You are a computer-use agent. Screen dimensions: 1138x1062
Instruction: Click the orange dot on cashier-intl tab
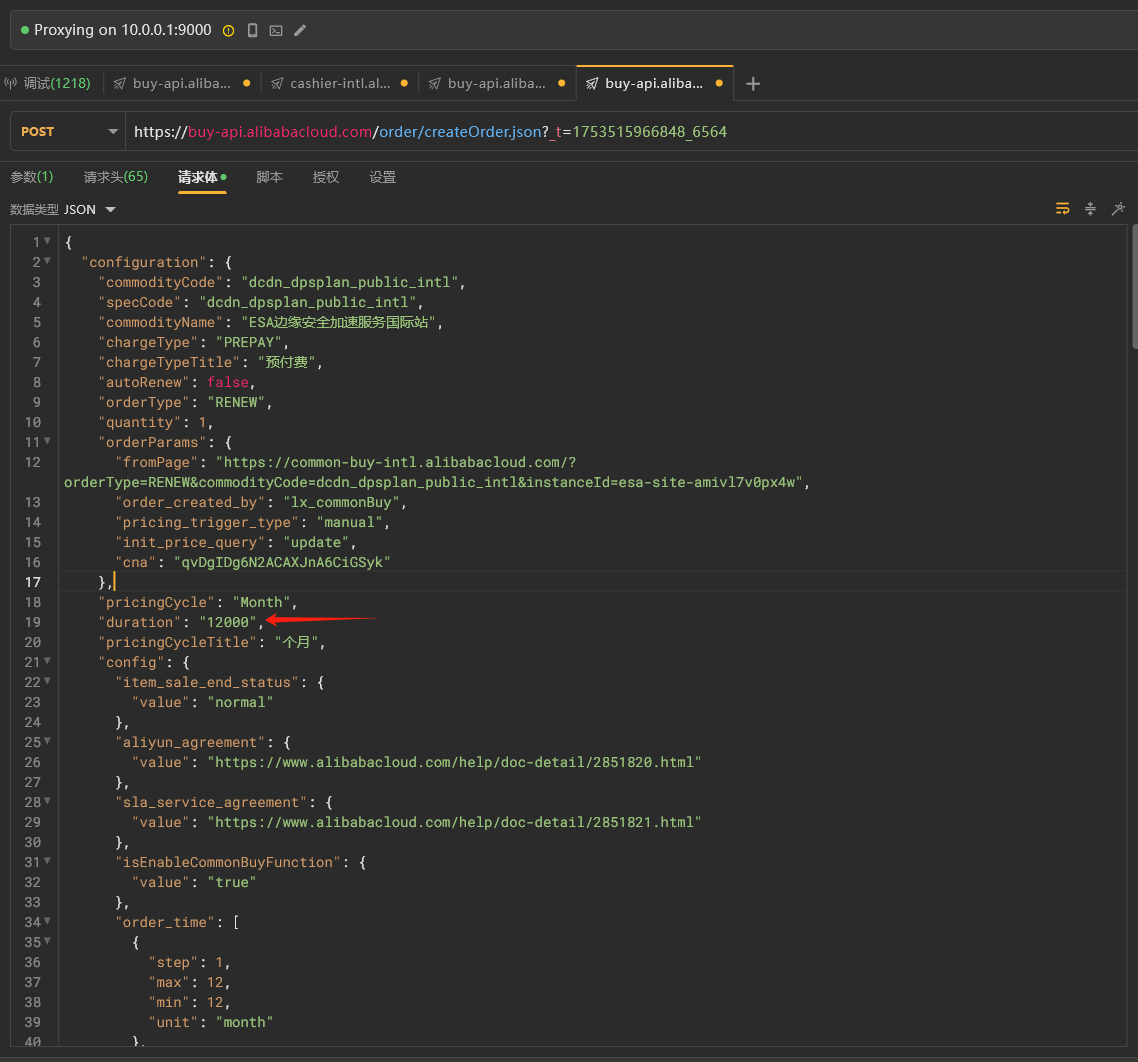pyautogui.click(x=404, y=83)
